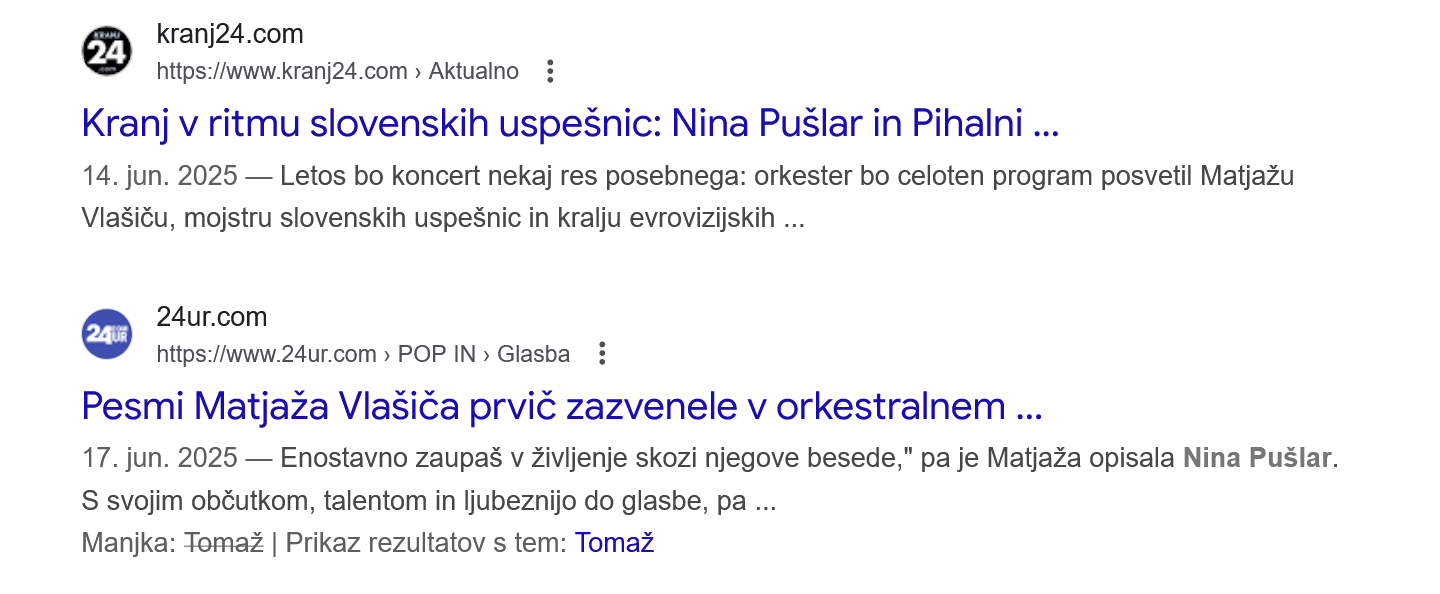Image resolution: width=1440 pixels, height=594 pixels.
Task: Click the 'Aktualno' breadcrumb segment
Action: pyautogui.click(x=474, y=71)
